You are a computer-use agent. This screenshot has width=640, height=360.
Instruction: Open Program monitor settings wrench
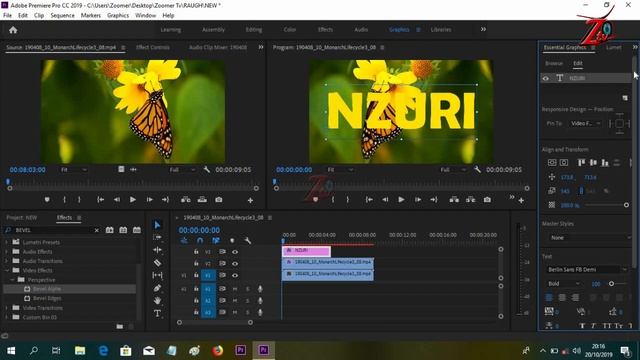click(x=477, y=169)
